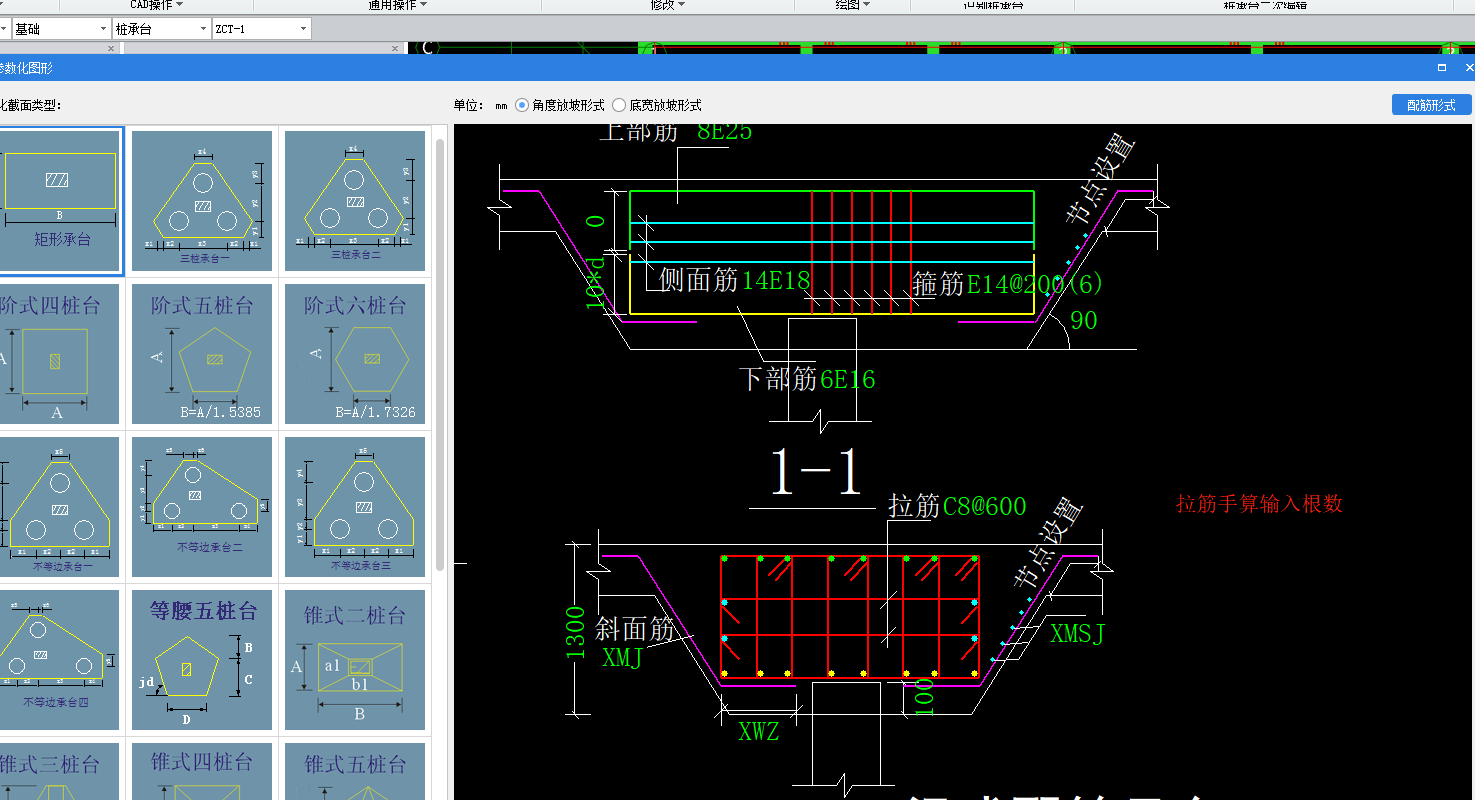Pick the 锥式五桩台 thumbnail
The width and height of the screenshot is (1475, 800).
point(355,771)
